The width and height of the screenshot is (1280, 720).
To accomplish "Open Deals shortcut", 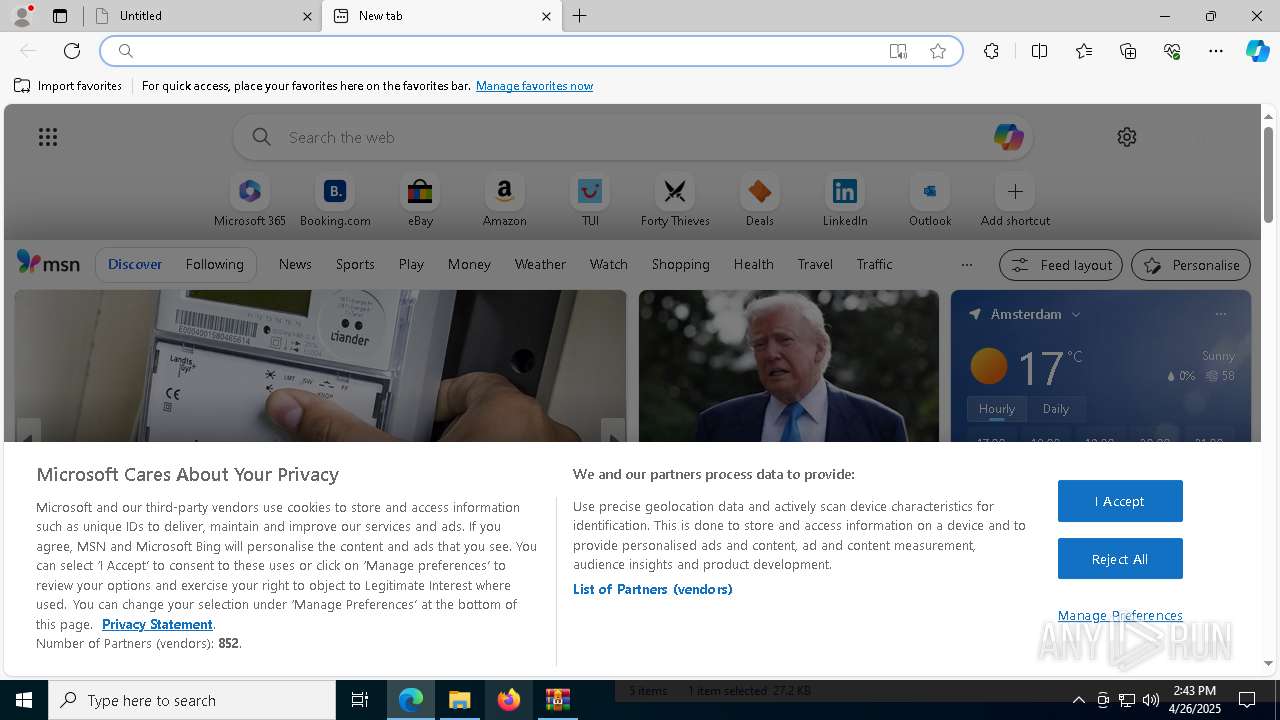I will pyautogui.click(x=760, y=201).
